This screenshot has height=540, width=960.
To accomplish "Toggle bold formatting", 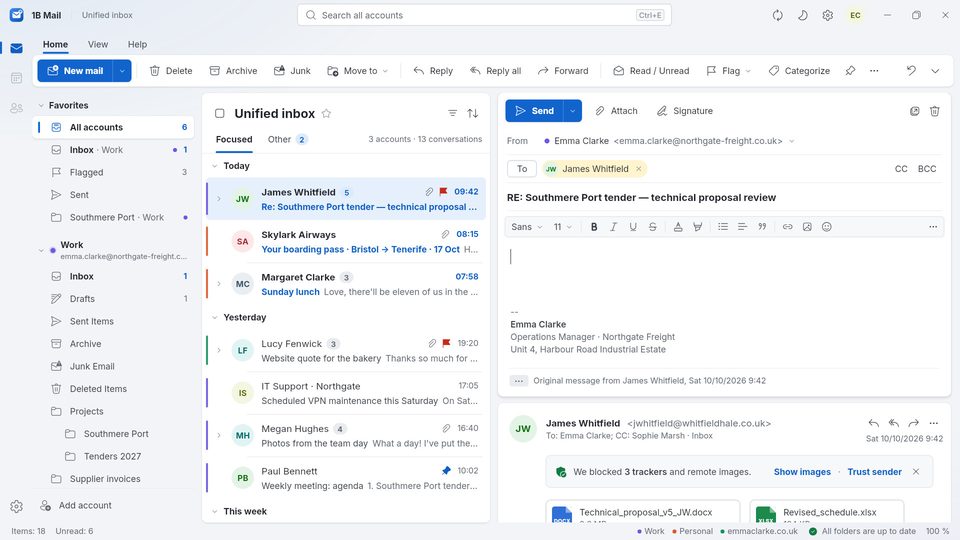I will pos(594,227).
